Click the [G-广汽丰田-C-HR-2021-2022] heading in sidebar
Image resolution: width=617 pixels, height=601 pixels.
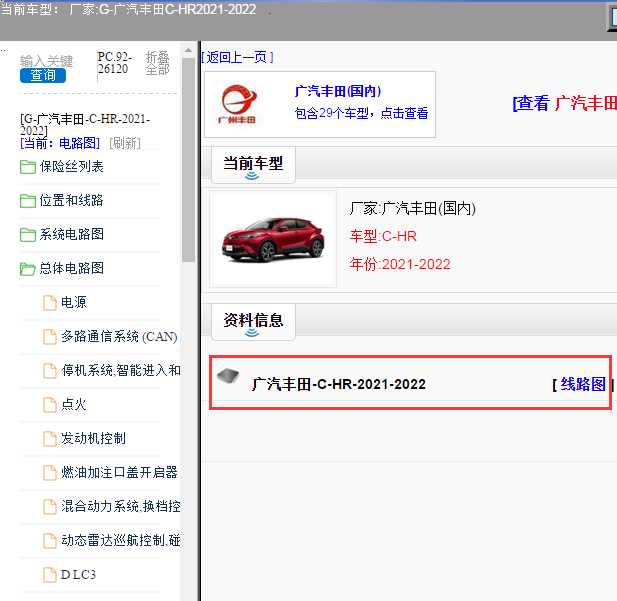coord(85,124)
